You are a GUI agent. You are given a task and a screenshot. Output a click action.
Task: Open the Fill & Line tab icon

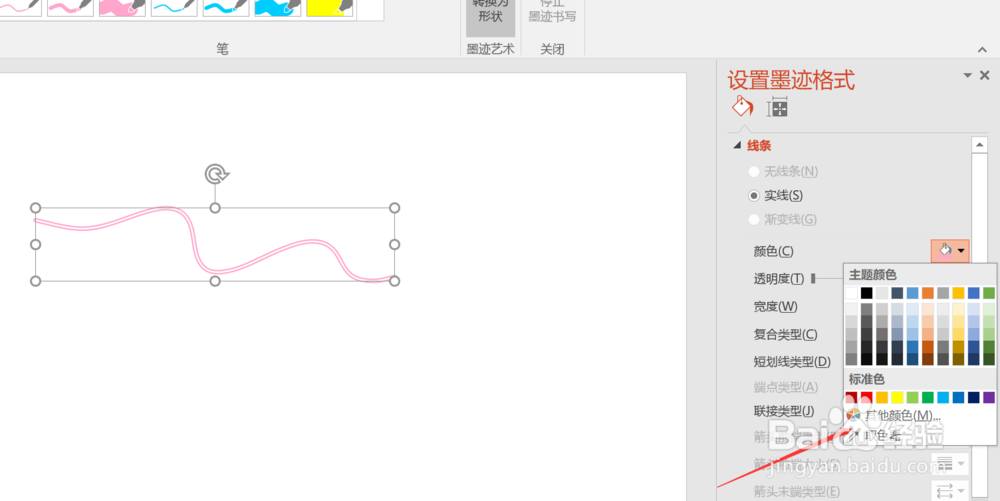click(x=742, y=106)
